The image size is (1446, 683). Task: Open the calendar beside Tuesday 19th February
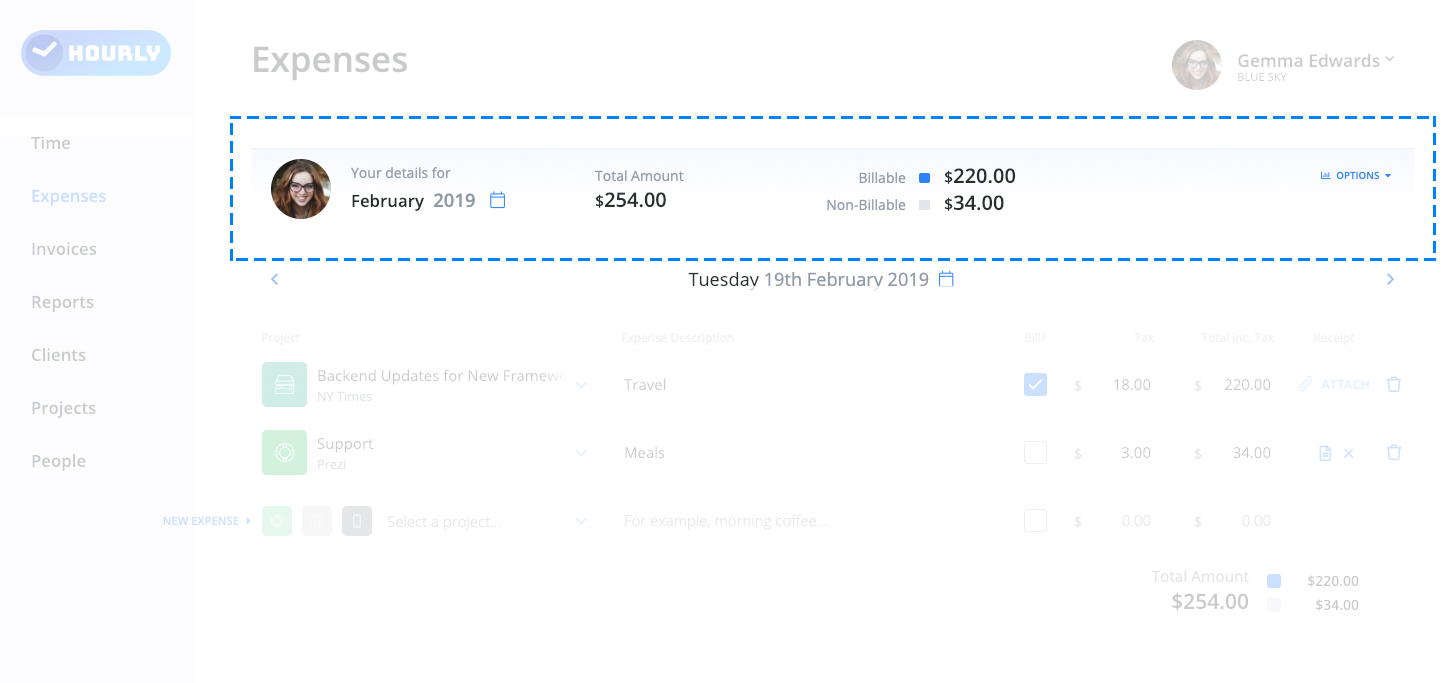(x=946, y=279)
